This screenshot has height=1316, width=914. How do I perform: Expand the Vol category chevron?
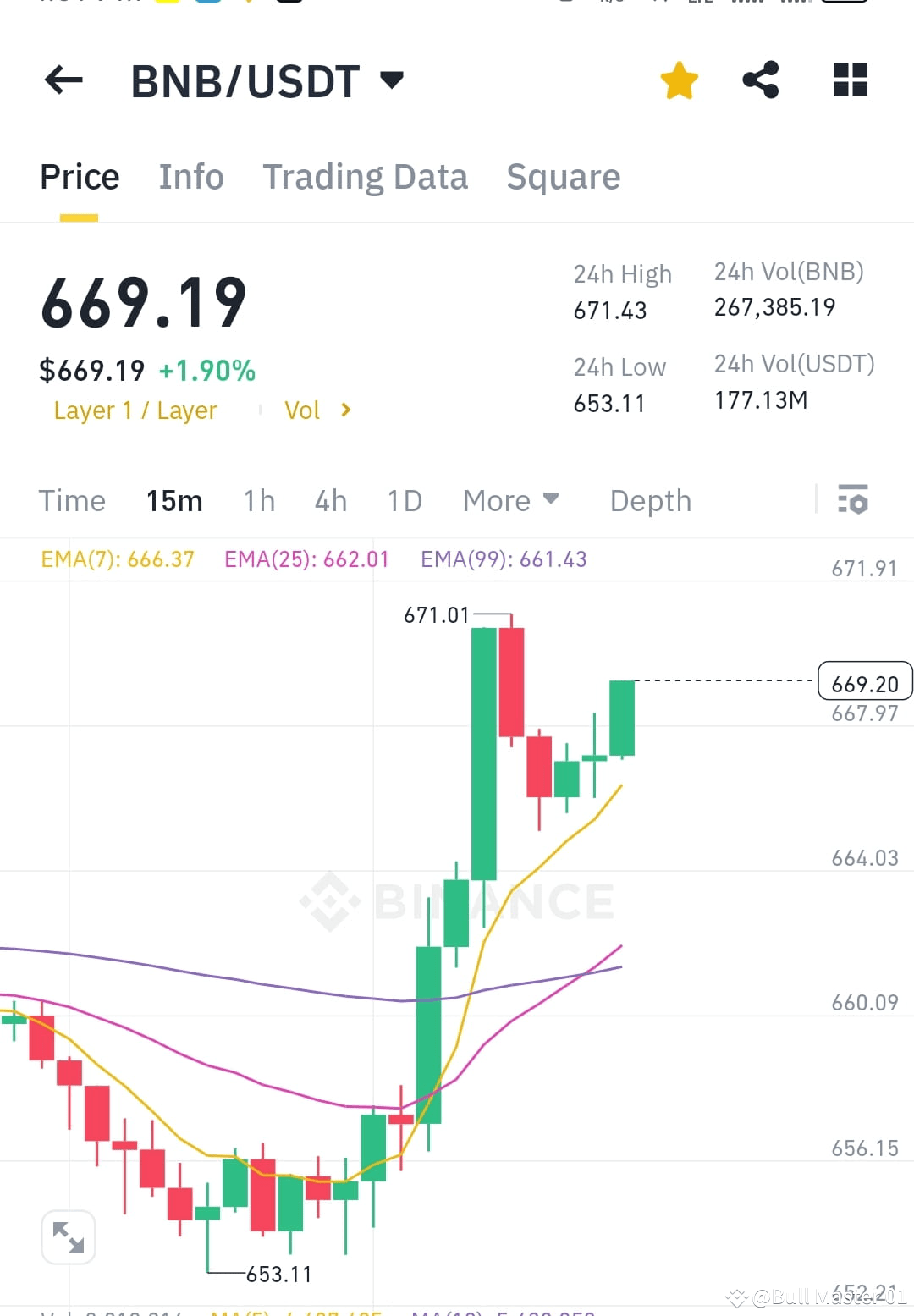(x=345, y=410)
